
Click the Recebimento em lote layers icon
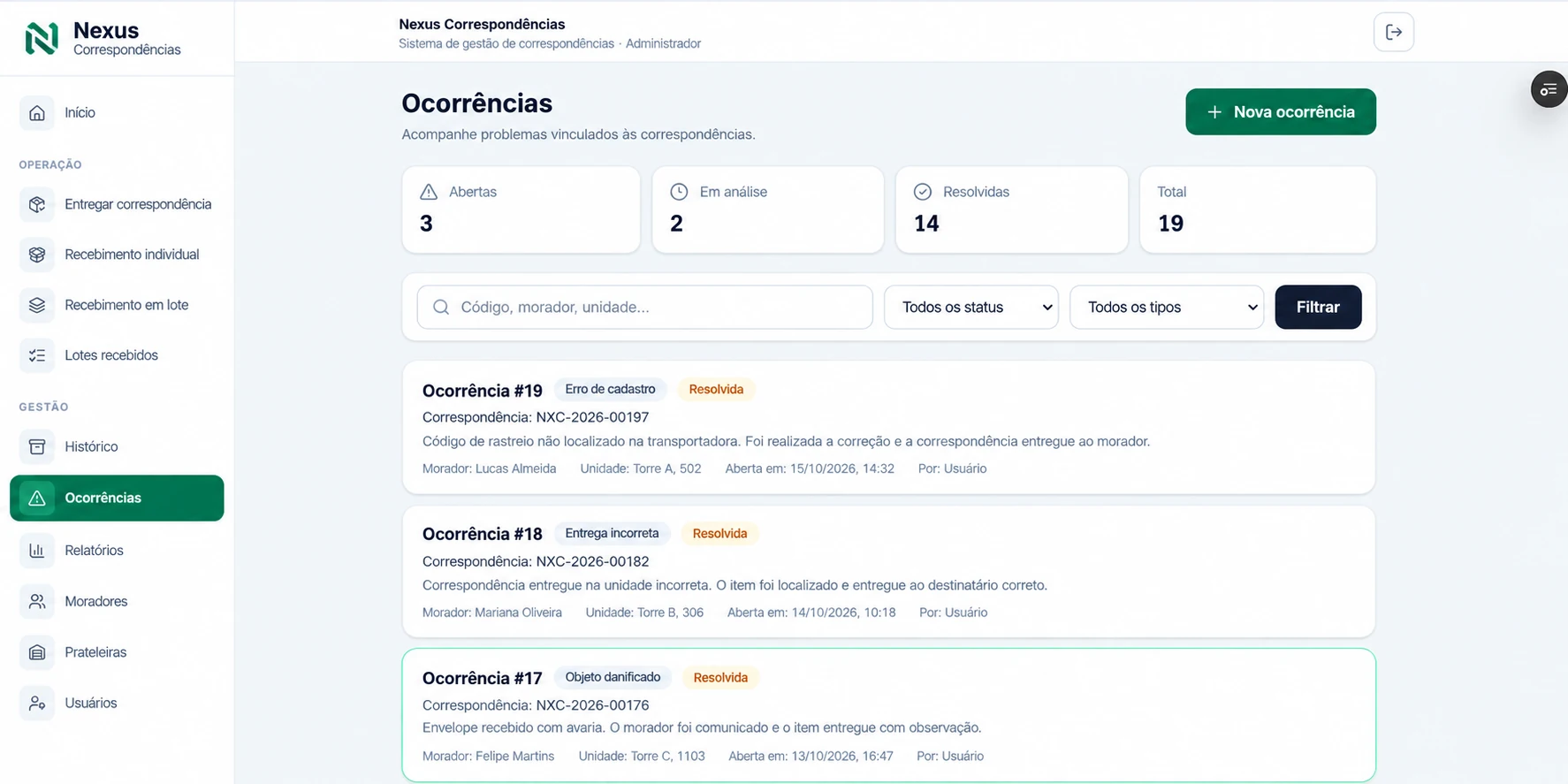37,305
